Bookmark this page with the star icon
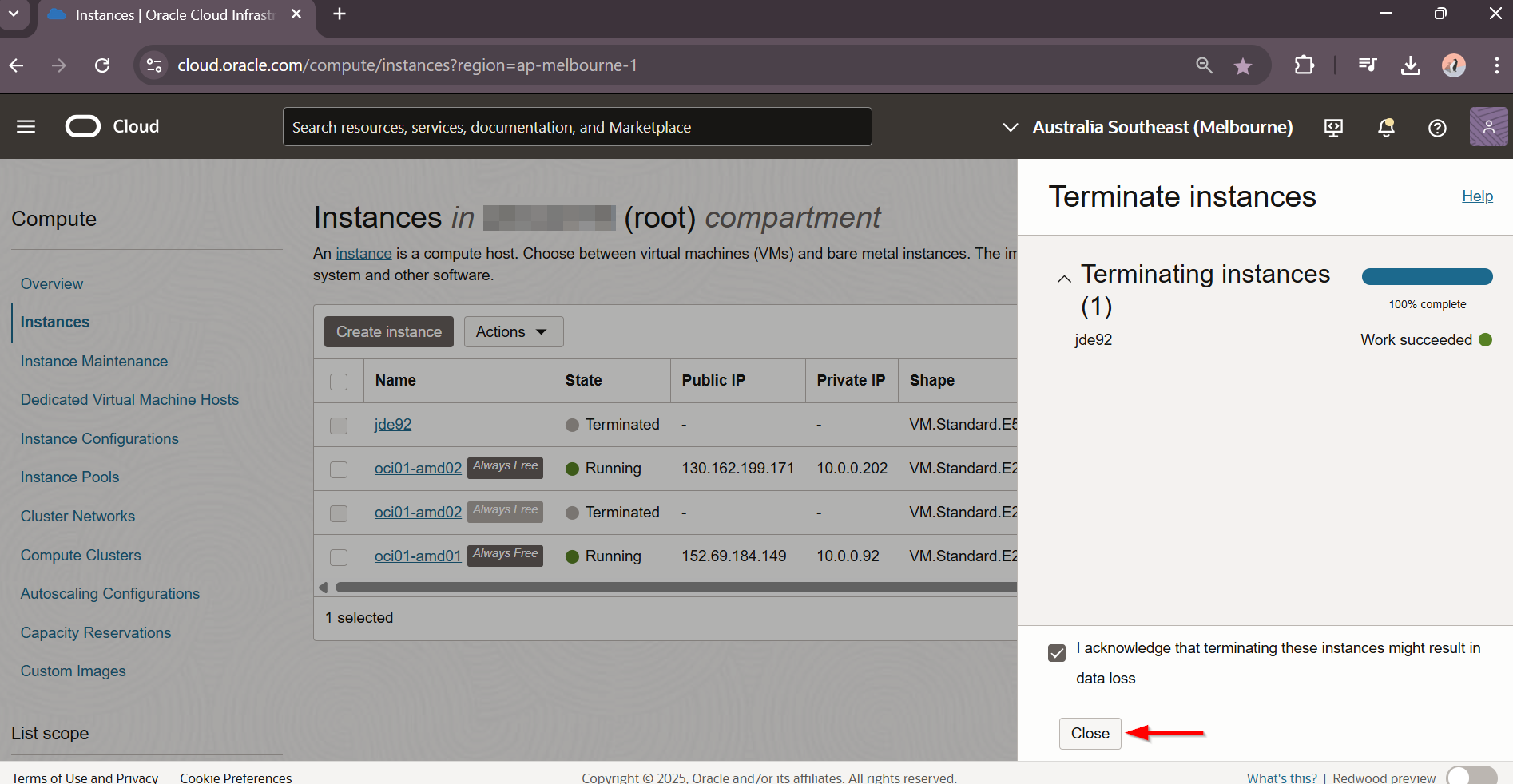This screenshot has height=784, width=1513. pyautogui.click(x=1242, y=66)
